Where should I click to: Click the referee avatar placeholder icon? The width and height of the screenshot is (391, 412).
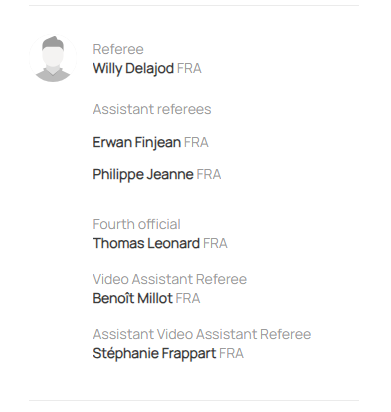[x=53, y=58]
